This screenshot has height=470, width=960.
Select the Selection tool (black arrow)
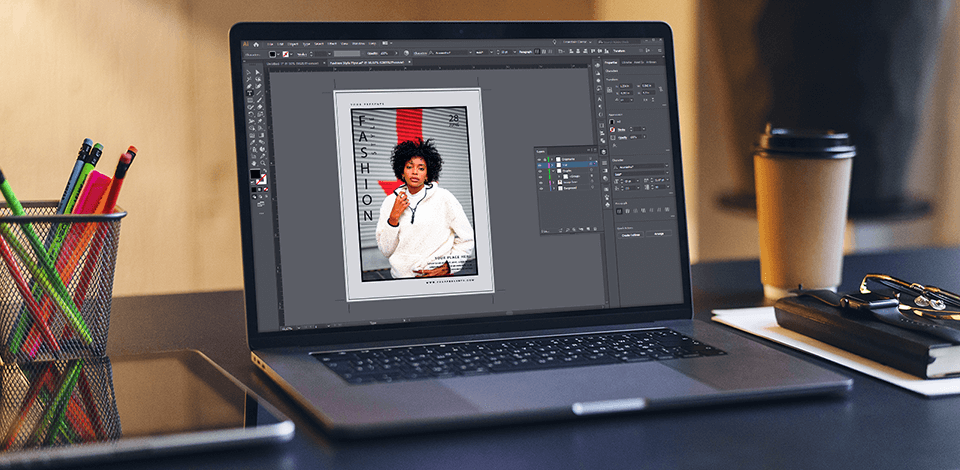pos(249,72)
